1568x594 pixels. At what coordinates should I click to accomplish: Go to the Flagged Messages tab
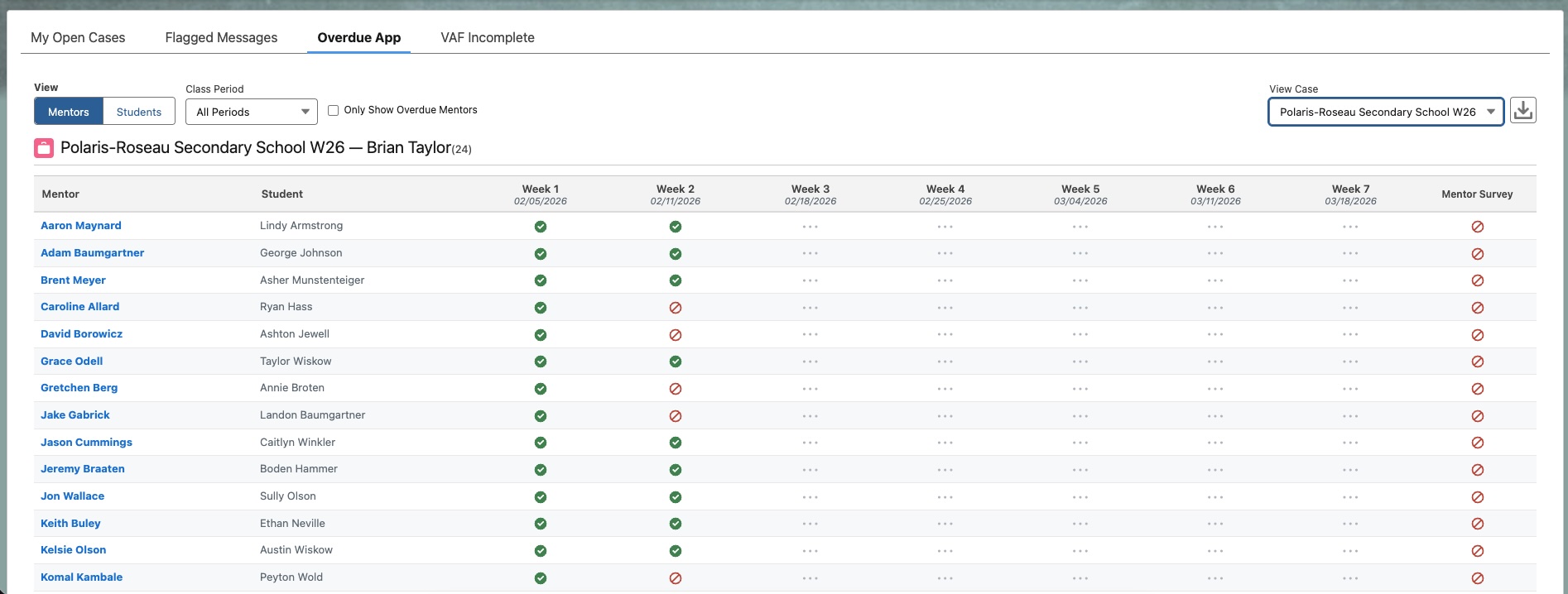221,37
